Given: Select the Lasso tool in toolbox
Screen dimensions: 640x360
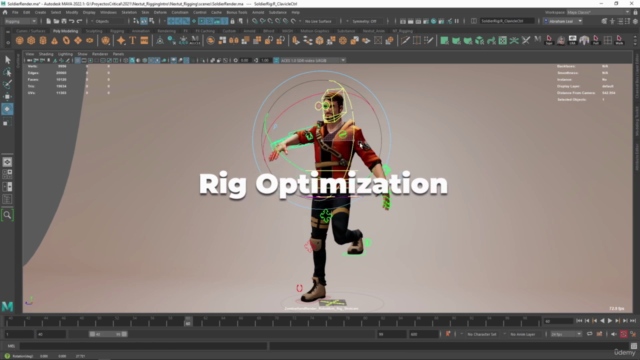Looking at the screenshot, I should pos(7,72).
